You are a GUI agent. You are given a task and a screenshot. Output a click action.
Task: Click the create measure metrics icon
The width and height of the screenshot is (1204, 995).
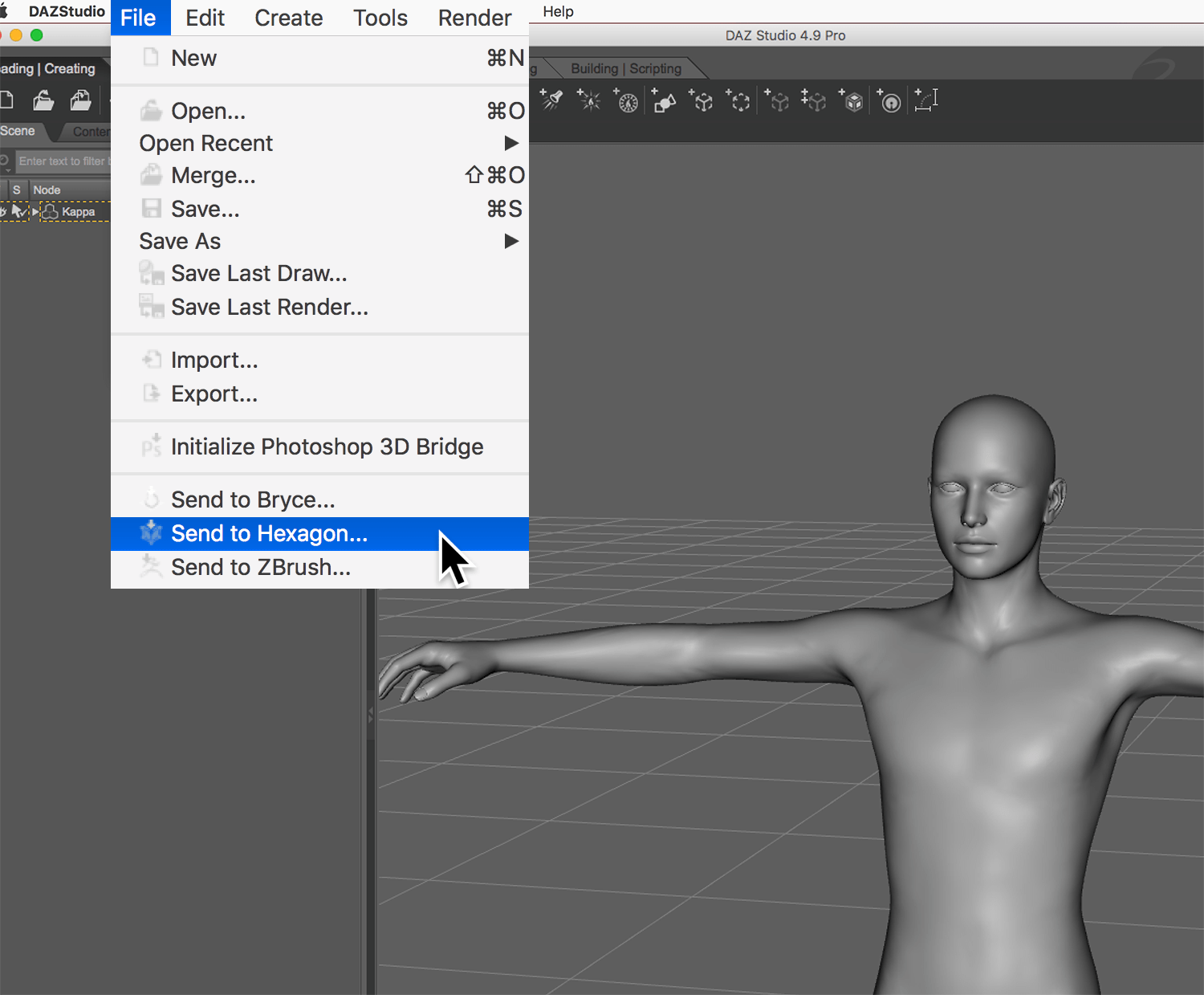[x=926, y=101]
